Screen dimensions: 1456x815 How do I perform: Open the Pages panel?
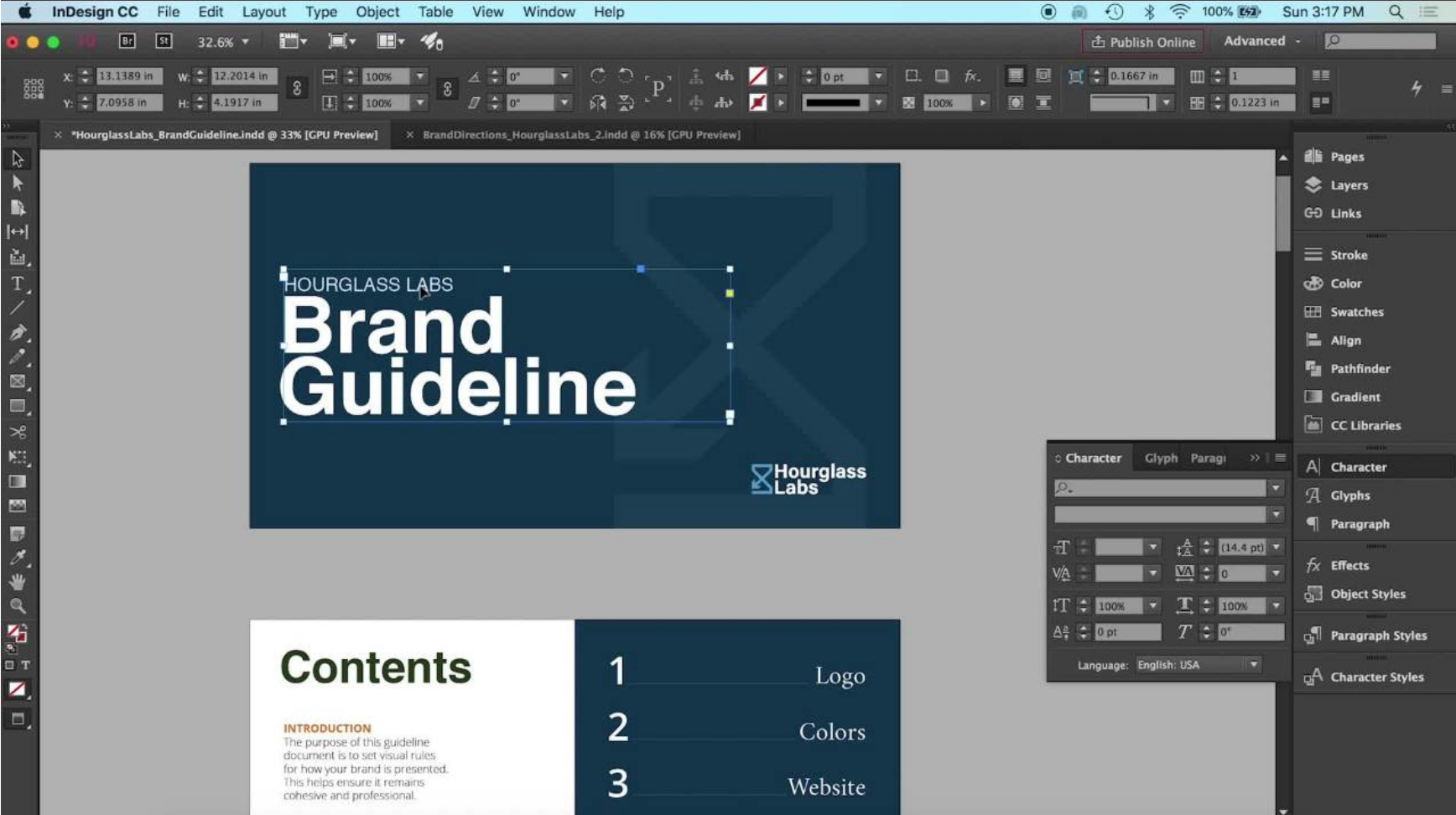tap(1347, 156)
